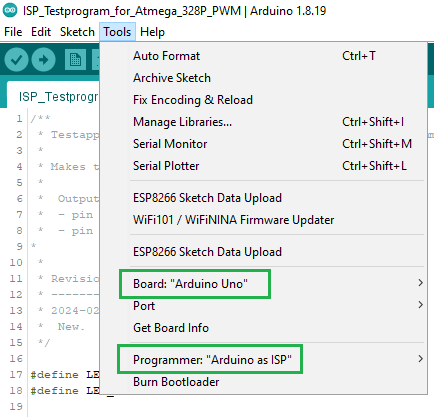
Task: Launch the Serial Monitor
Action: point(263,144)
